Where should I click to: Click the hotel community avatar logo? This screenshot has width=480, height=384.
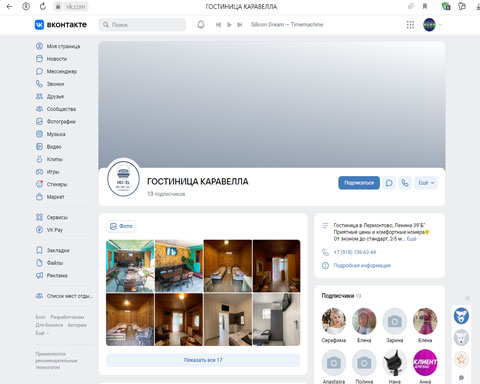[x=123, y=179]
